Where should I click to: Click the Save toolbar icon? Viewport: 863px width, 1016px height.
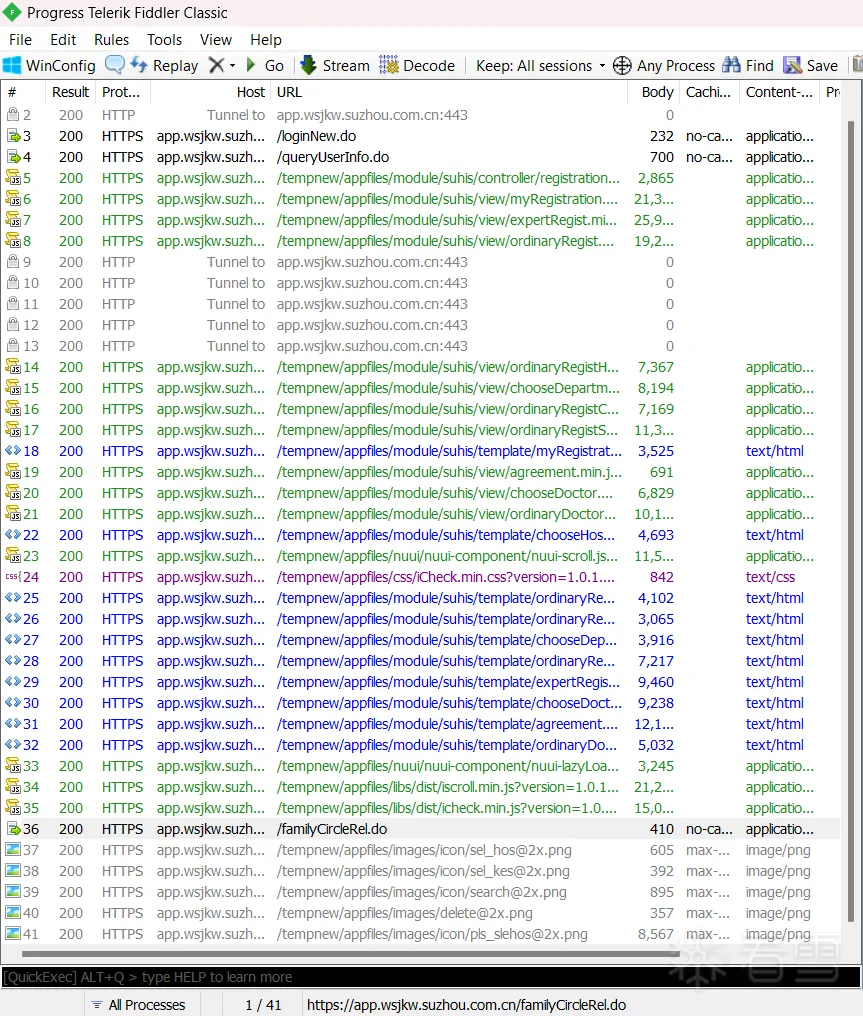pos(792,65)
